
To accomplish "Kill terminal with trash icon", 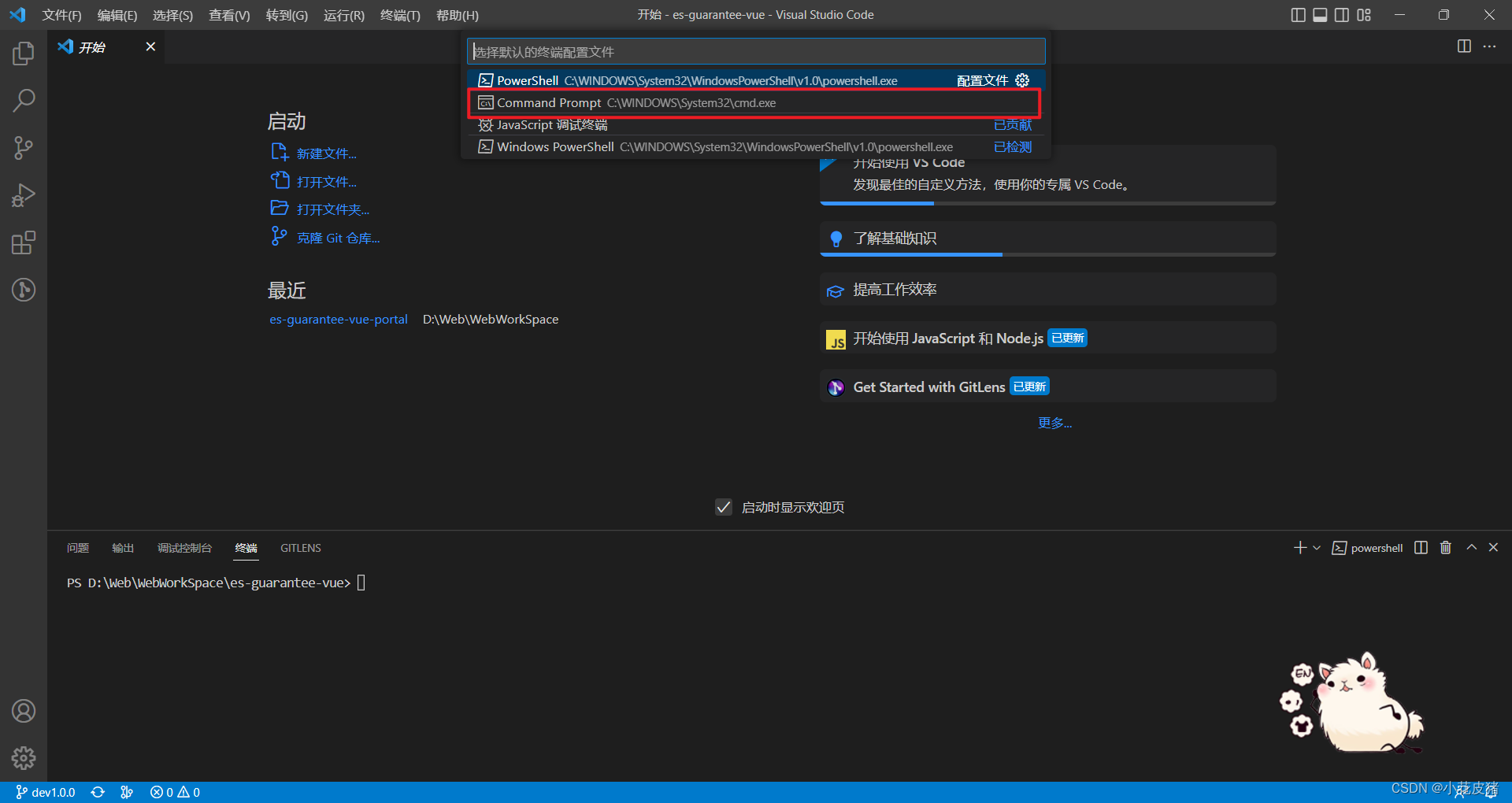I will 1446,547.
